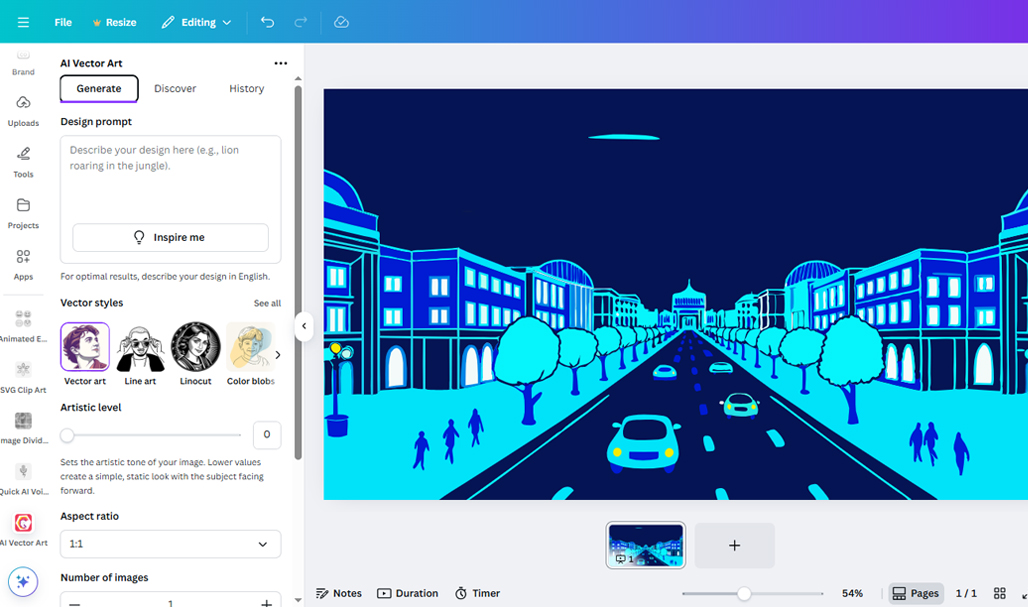Expand the Editing mode menu
Image resolution: width=1028 pixels, height=607 pixels.
click(x=196, y=21)
